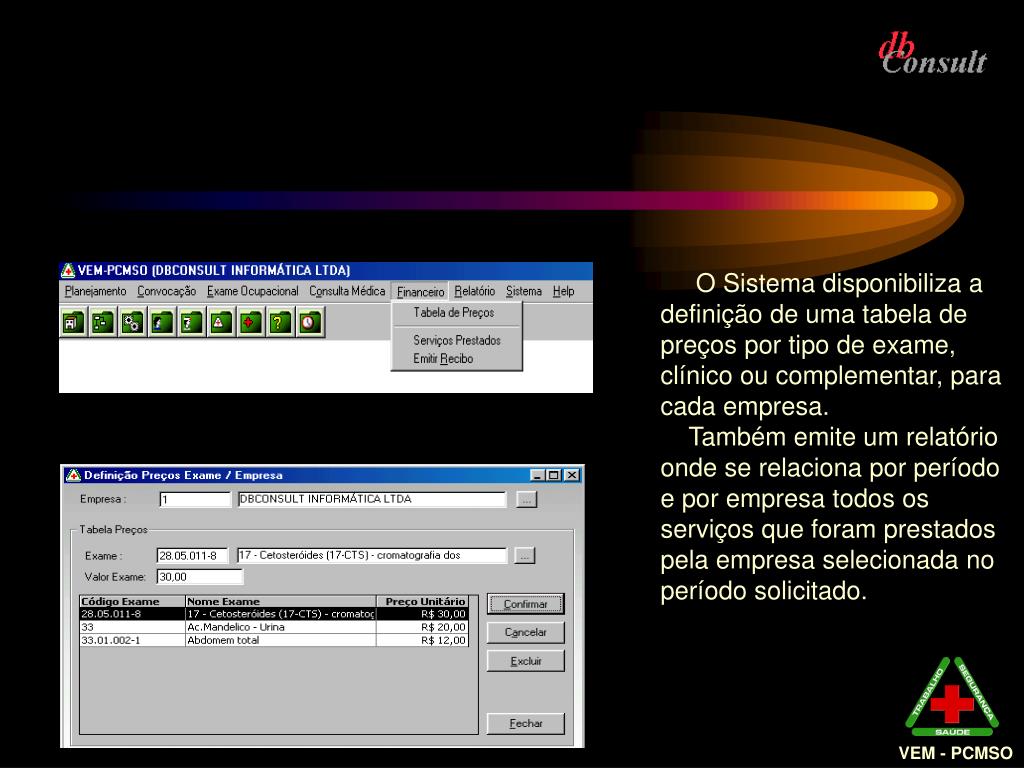Click the Empresa name field DBCONSULT INFORMÁTICA
This screenshot has width=1024, height=768.
pyautogui.click(x=372, y=499)
